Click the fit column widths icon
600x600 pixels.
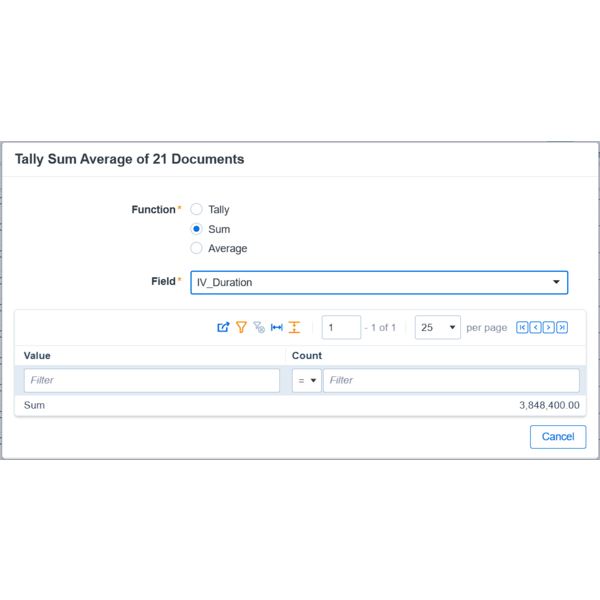[x=277, y=328]
